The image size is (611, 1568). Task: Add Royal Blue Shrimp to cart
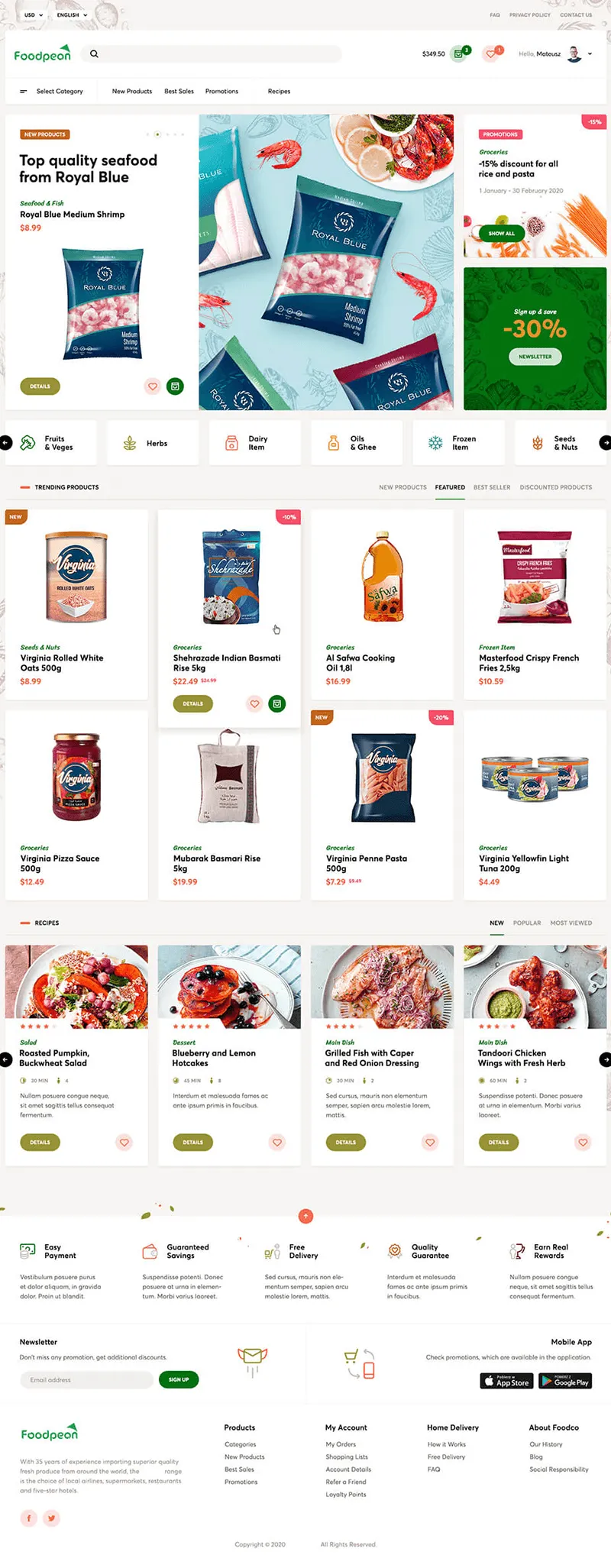tap(176, 386)
